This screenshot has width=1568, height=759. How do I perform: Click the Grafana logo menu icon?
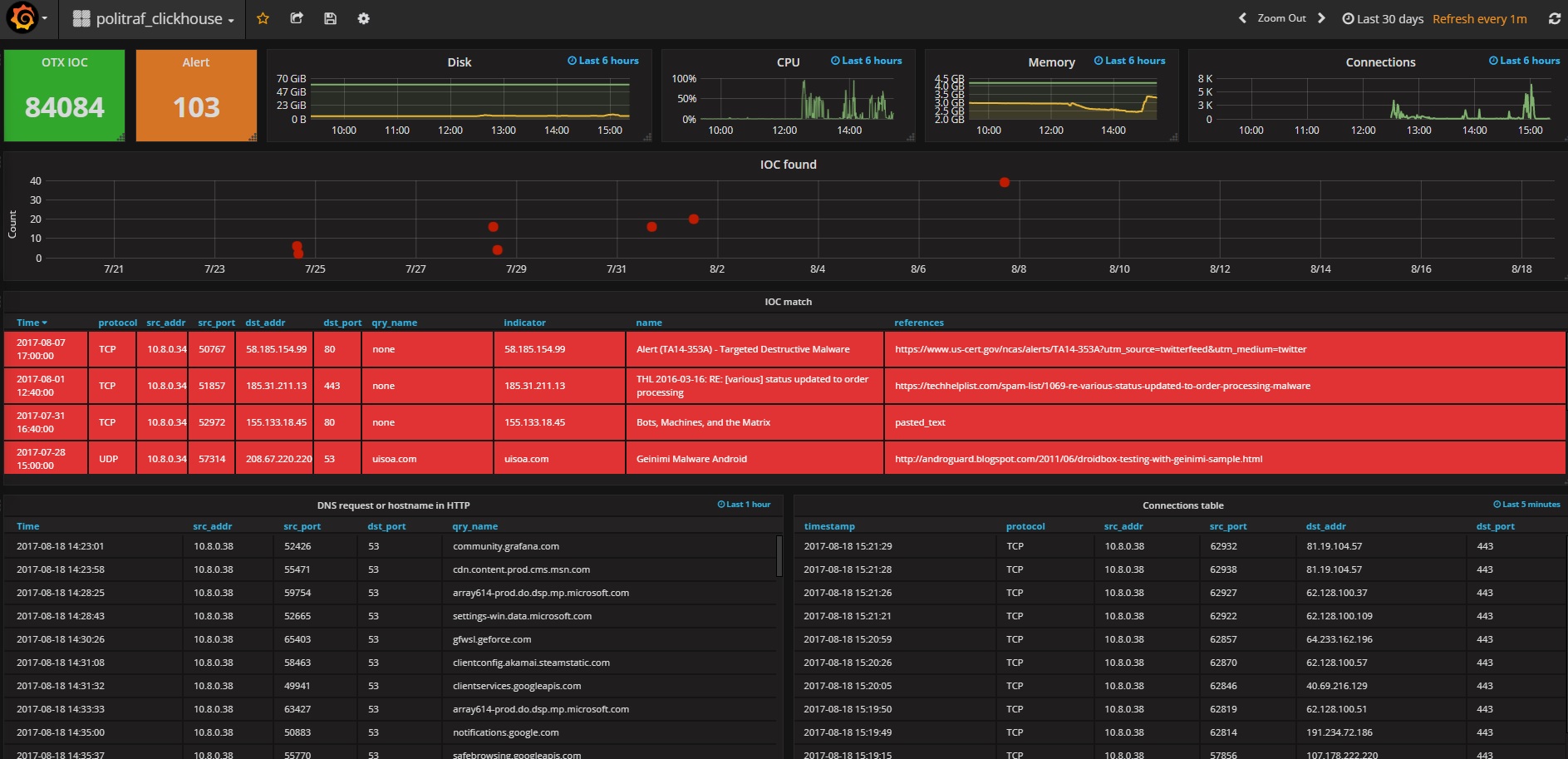coord(22,18)
